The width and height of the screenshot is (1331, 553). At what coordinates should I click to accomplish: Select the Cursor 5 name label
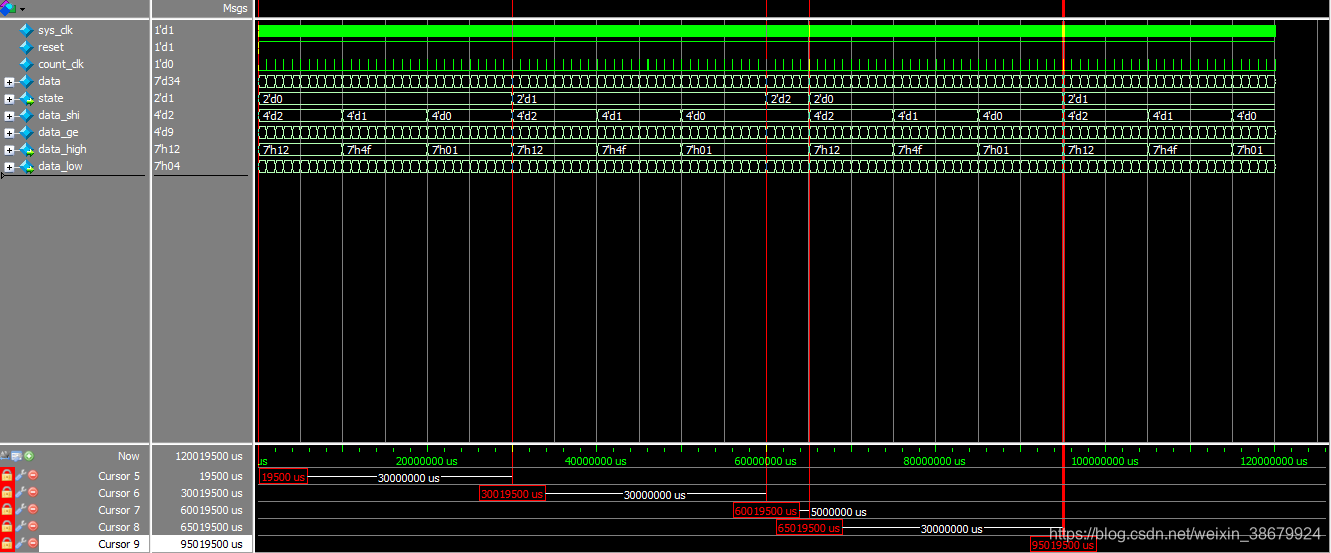point(119,476)
